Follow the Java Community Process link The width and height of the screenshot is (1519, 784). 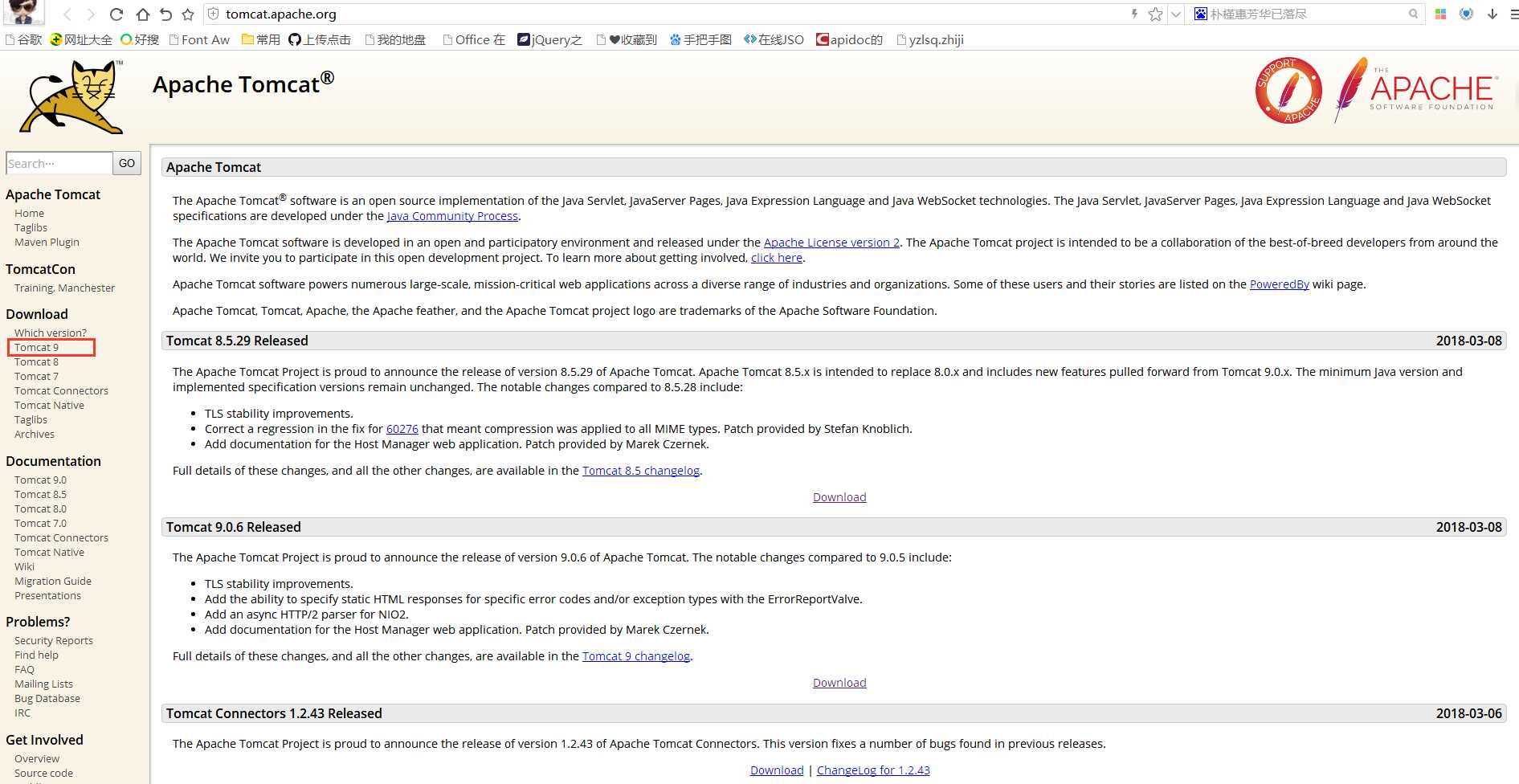453,216
